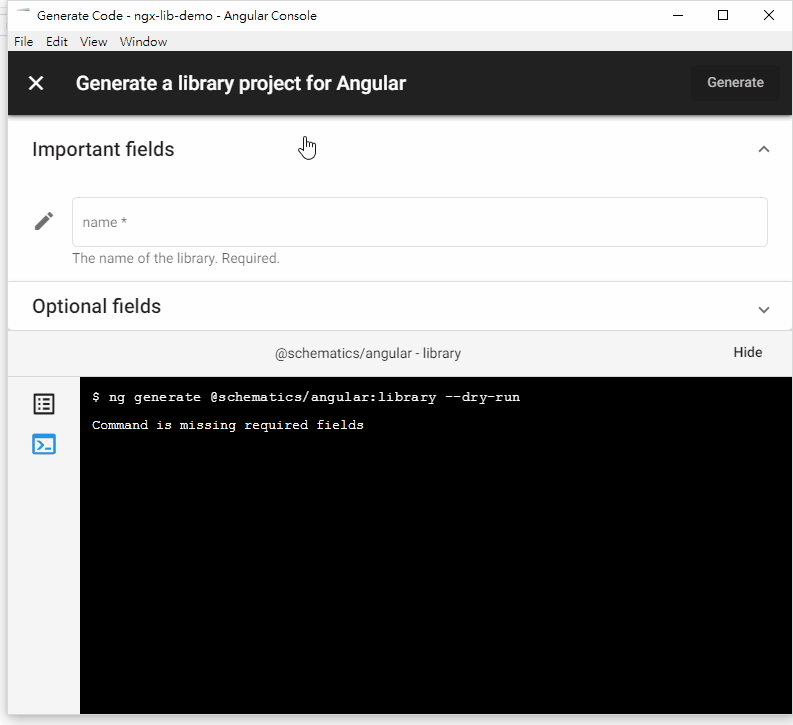Minimize the Angular Console window
793x725 pixels.
point(677,15)
